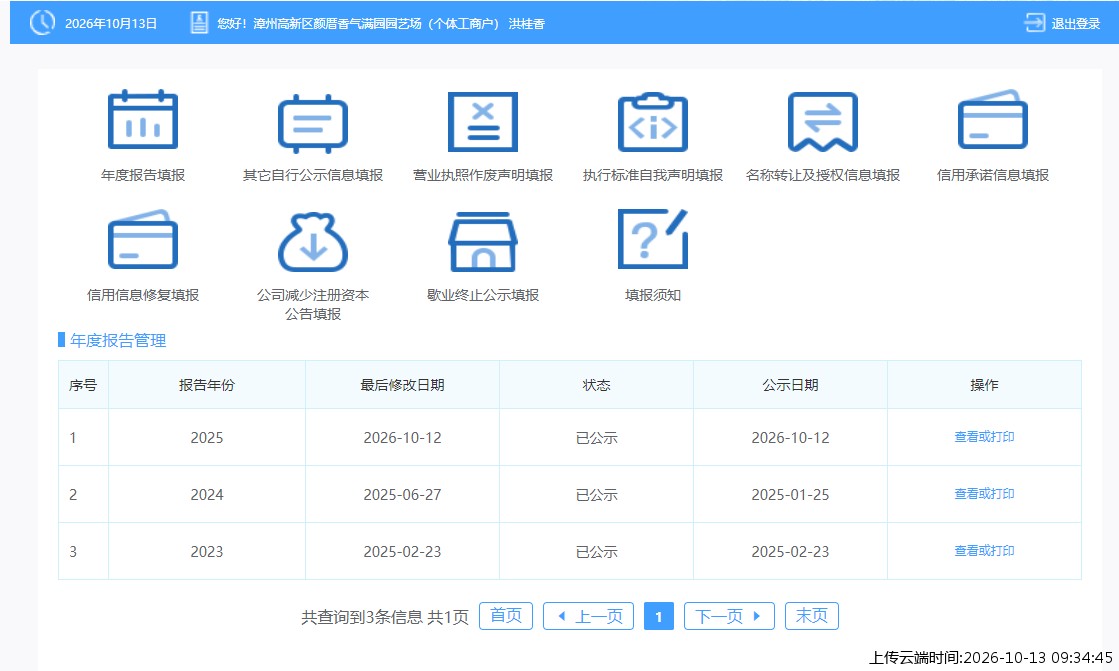Click last modified date 2025-06-27

pos(402,495)
